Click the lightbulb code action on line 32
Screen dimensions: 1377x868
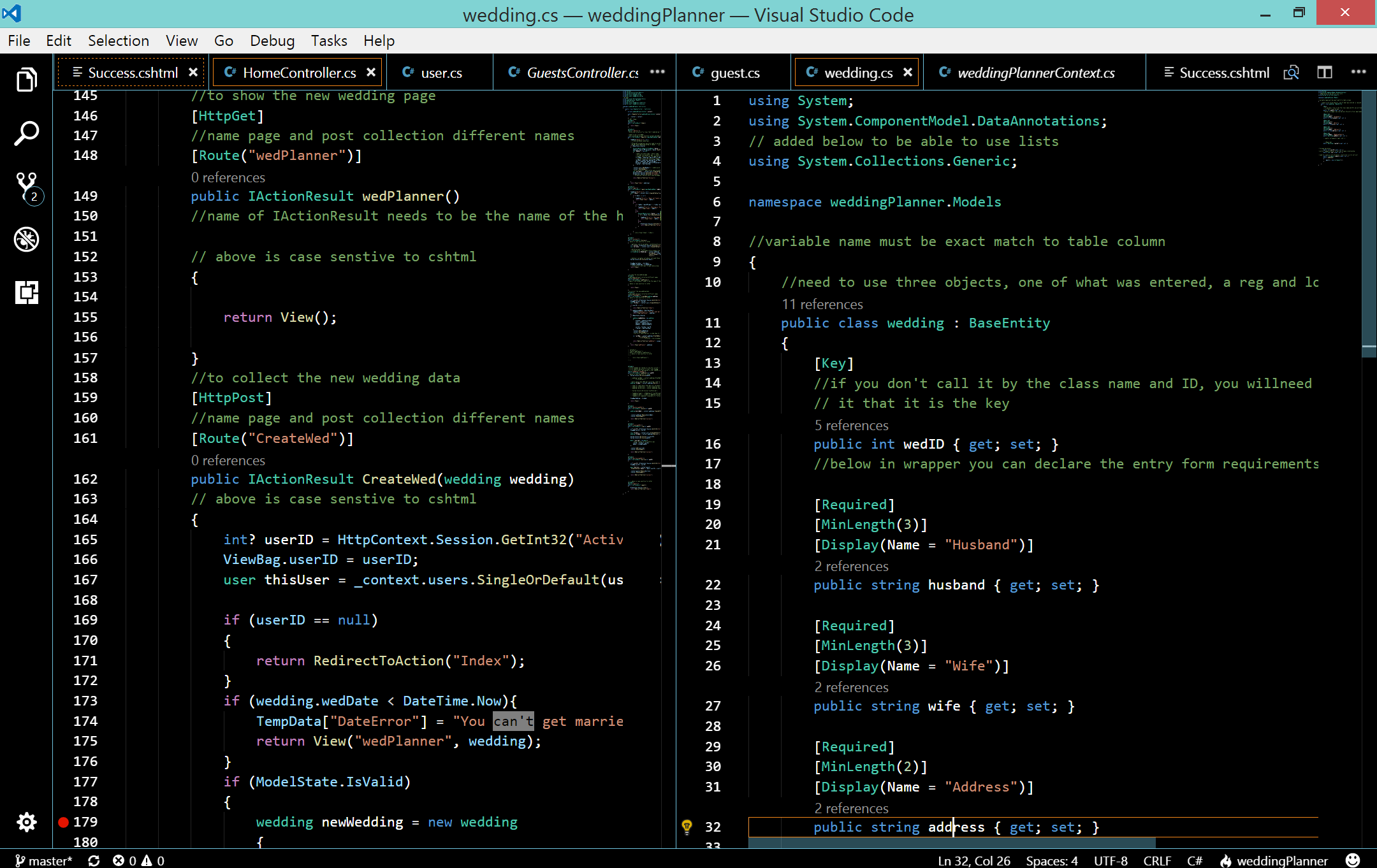pyautogui.click(x=687, y=827)
